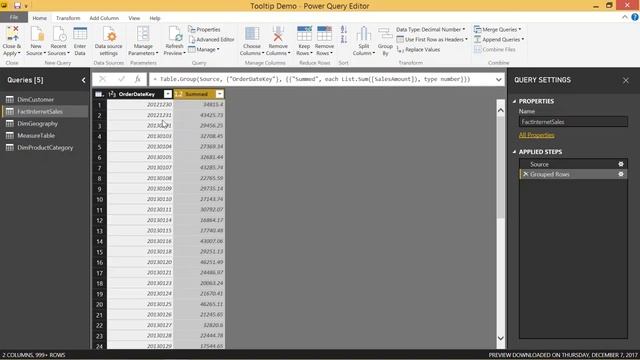Select the DimGeography query
The image size is (640, 360).
(x=45, y=123)
